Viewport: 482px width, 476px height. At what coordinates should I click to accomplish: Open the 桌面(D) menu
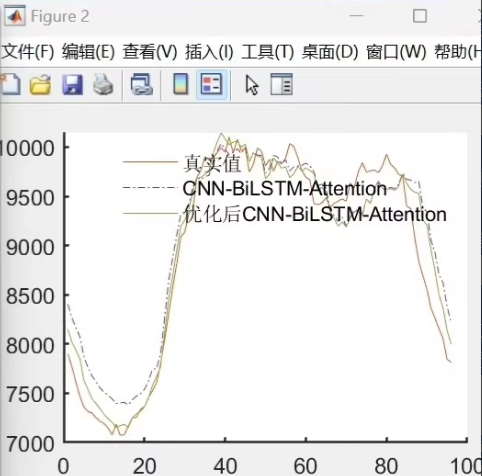coord(330,52)
